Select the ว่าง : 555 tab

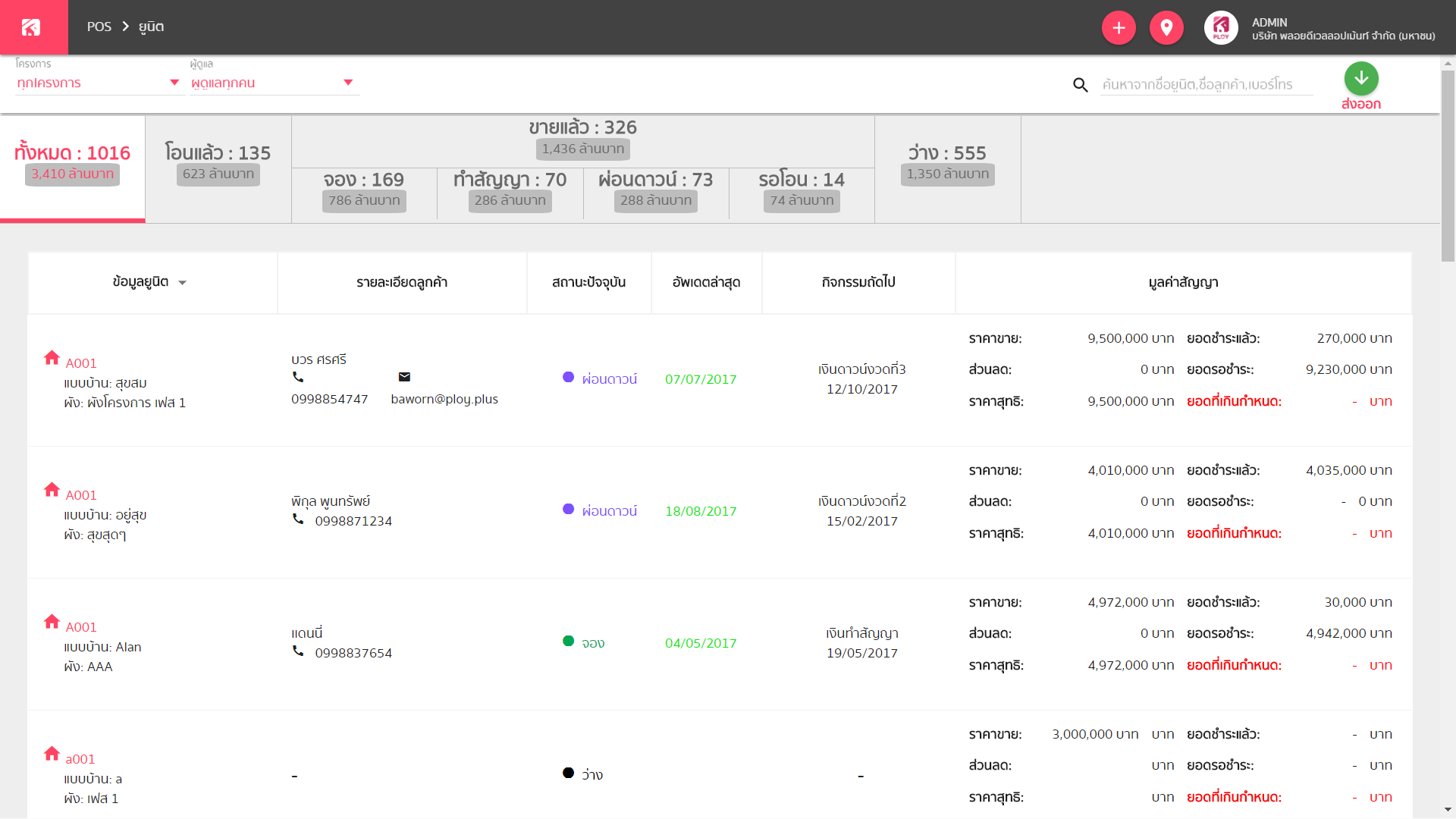click(947, 168)
